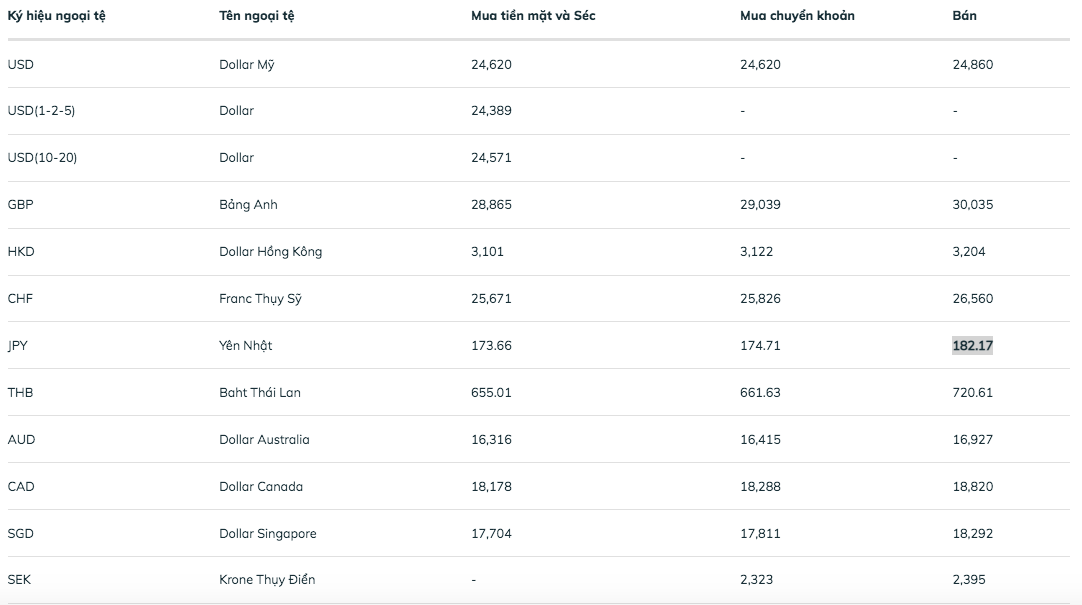Click the 'Yên Nhật' currency name
Screen dimensions: 1082x605
245,346
